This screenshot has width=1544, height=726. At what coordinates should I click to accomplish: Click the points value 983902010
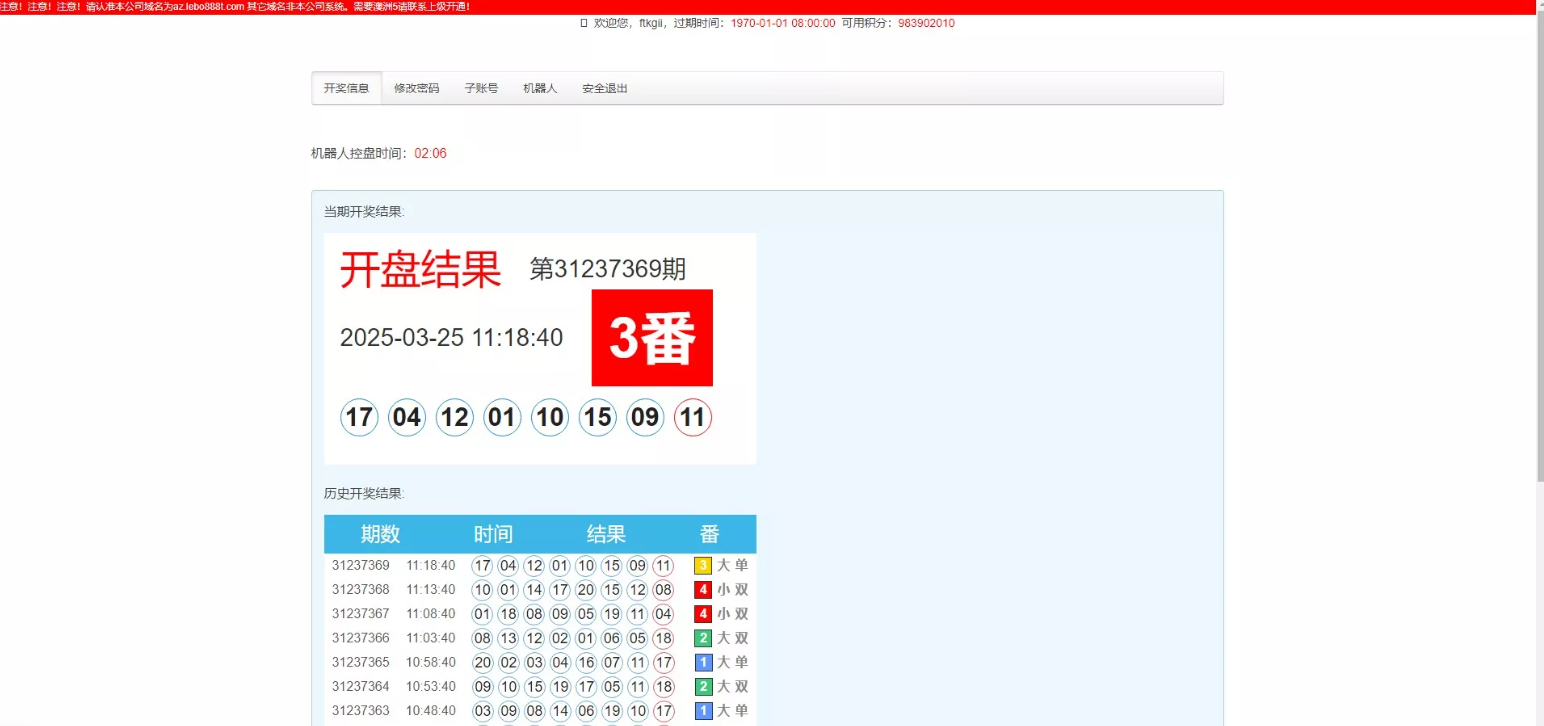point(926,23)
